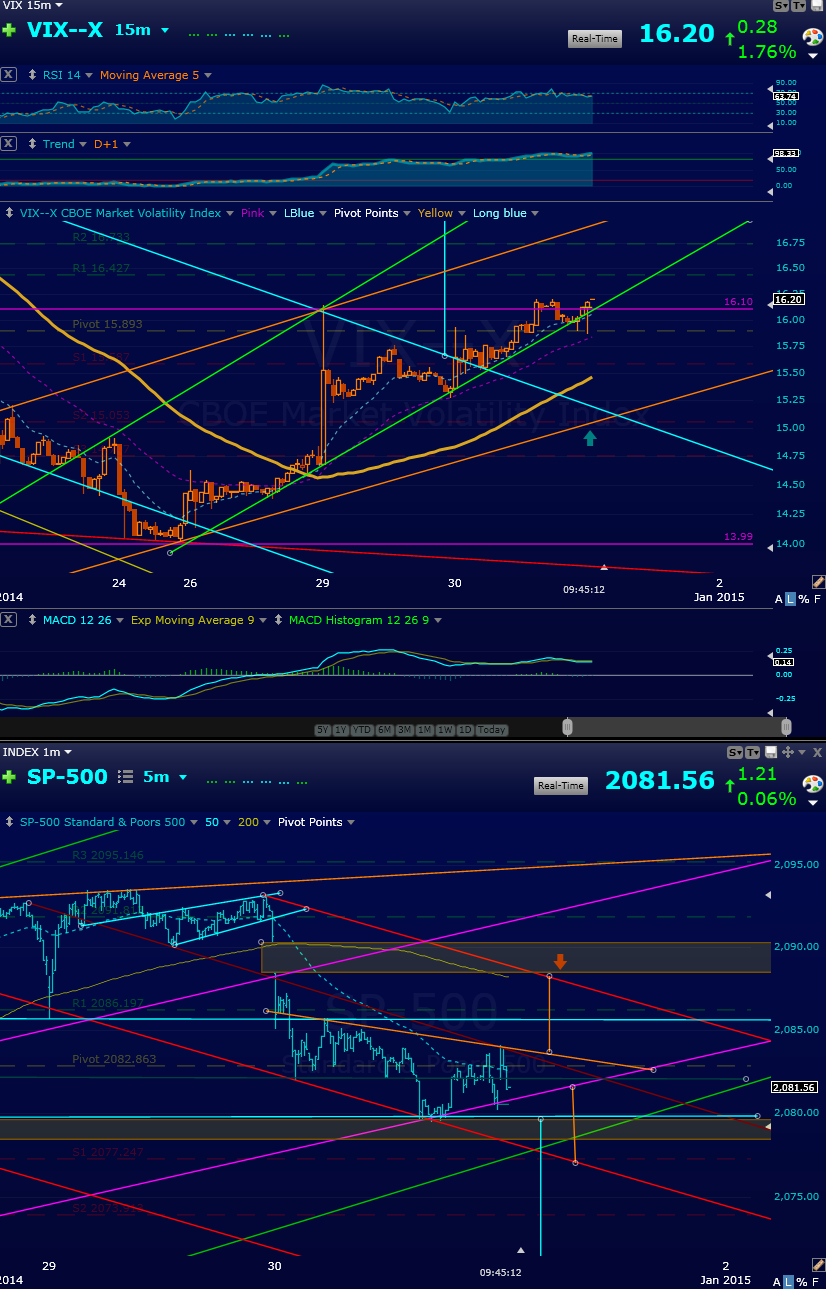The height and width of the screenshot is (1289, 826).
Task: Click the time range scrollbar track
Action: click(x=677, y=727)
